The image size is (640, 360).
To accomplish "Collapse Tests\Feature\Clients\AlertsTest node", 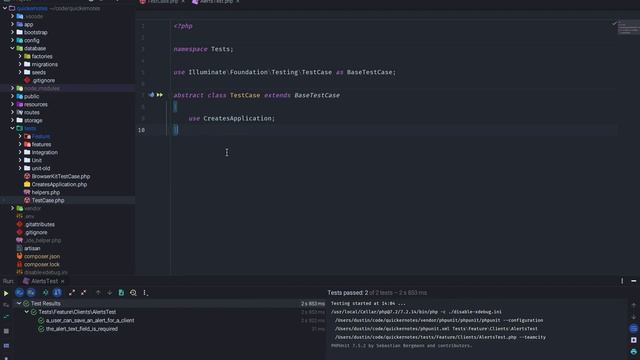I will [x=27, y=312].
